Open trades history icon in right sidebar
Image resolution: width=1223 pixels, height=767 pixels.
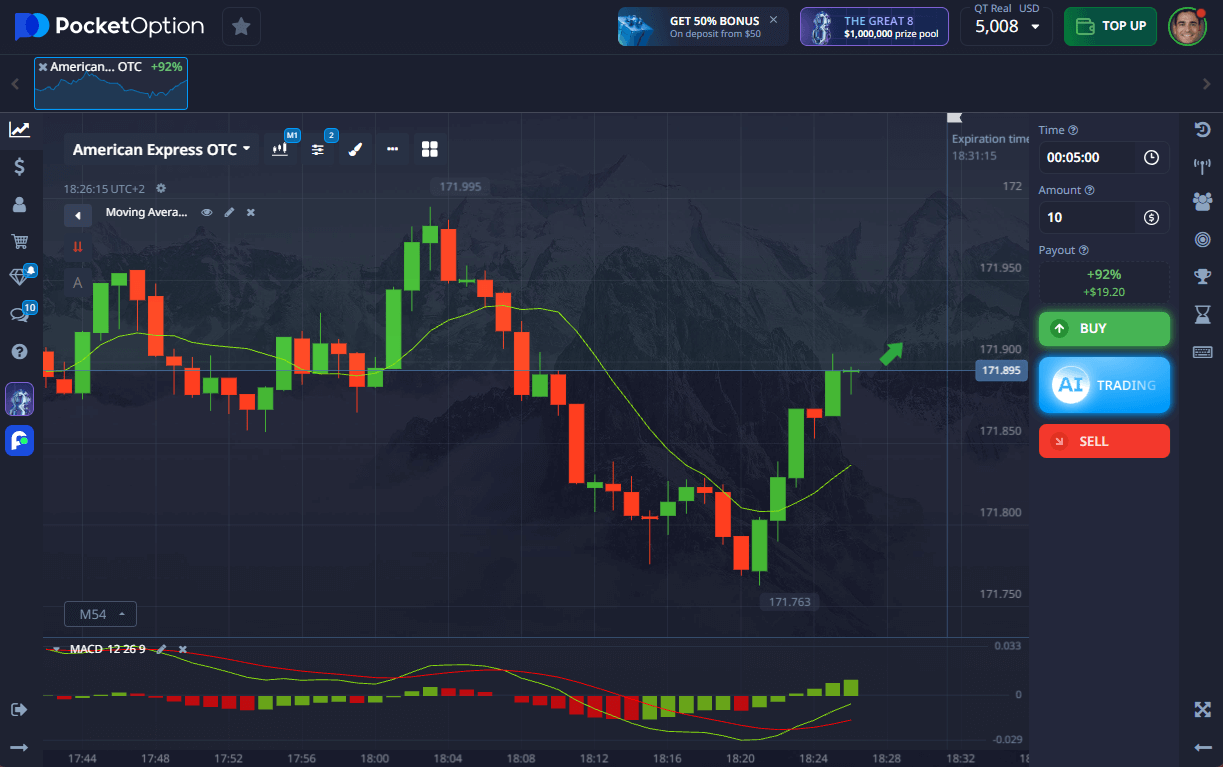(1202, 129)
